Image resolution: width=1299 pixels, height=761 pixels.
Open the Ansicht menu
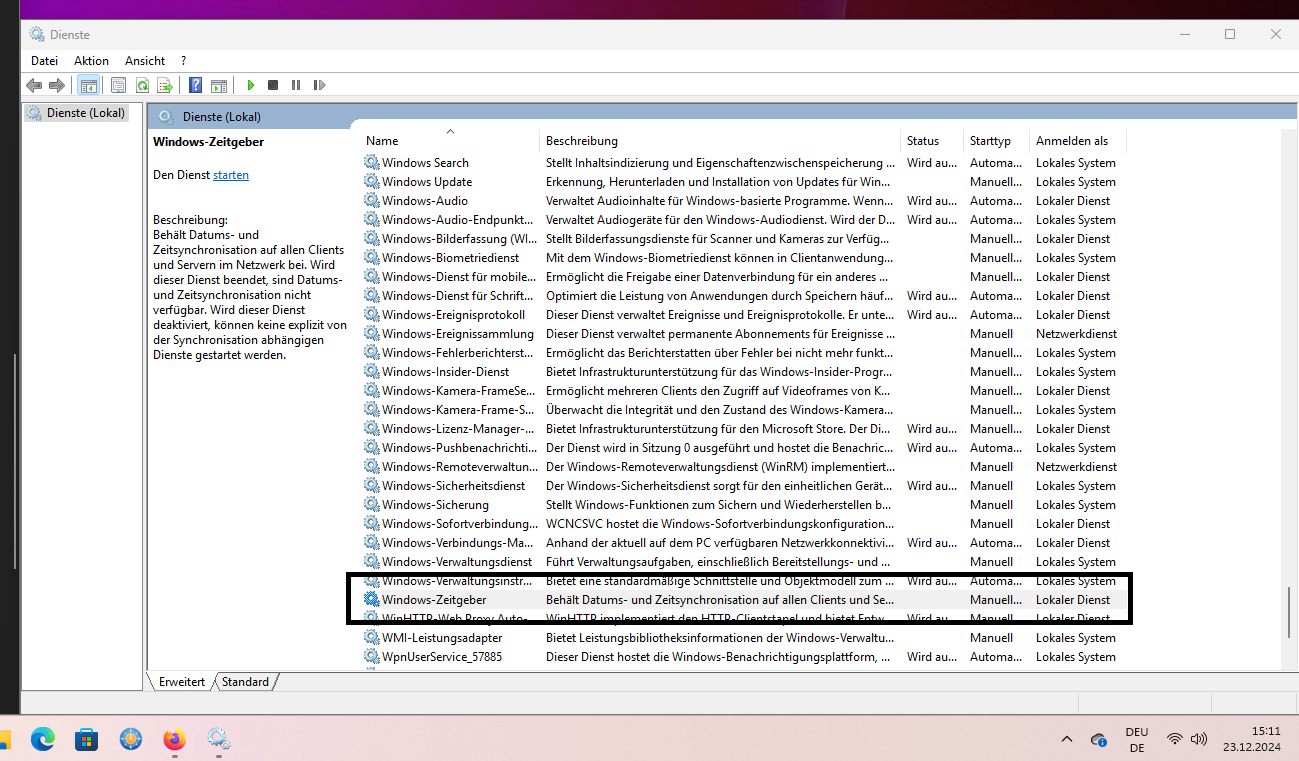145,61
